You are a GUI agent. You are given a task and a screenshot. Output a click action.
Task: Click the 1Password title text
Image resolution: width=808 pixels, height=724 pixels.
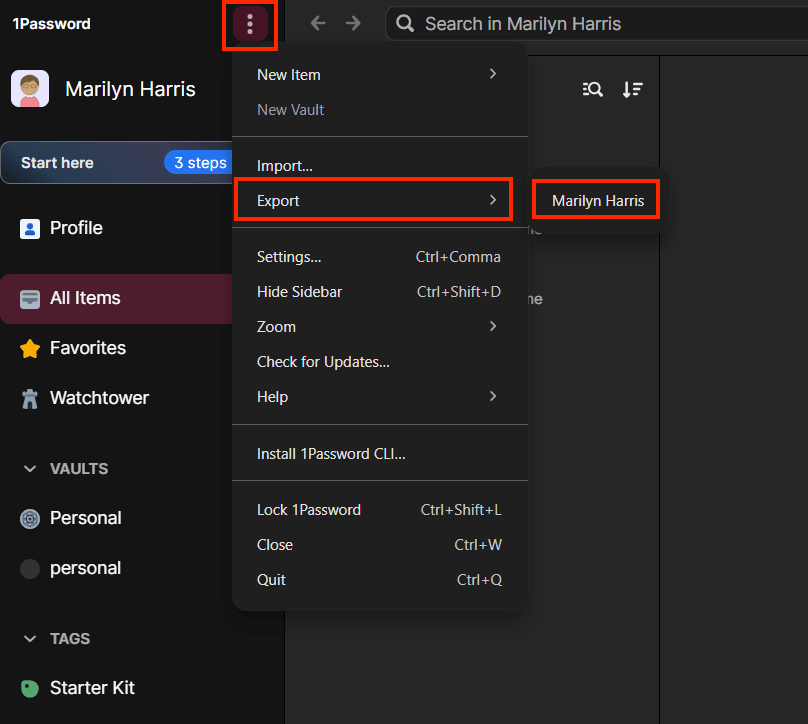(x=52, y=24)
